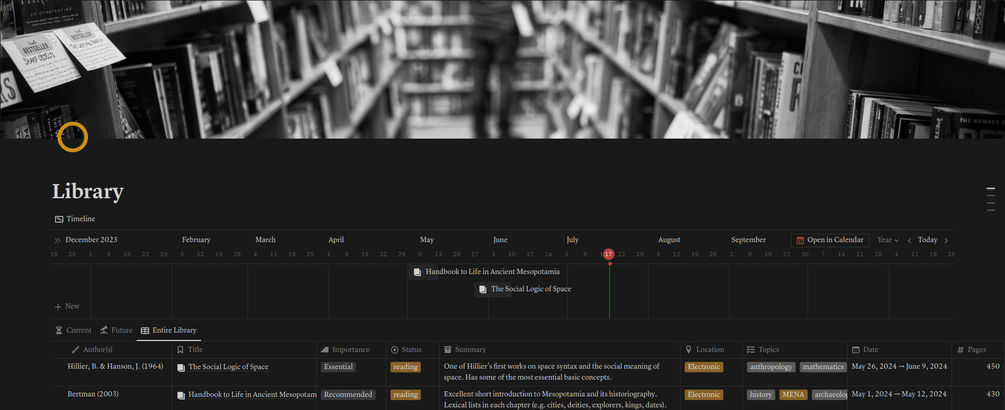Select Entire Library tab
Viewport: 1005px width, 410px height.
(x=169, y=331)
